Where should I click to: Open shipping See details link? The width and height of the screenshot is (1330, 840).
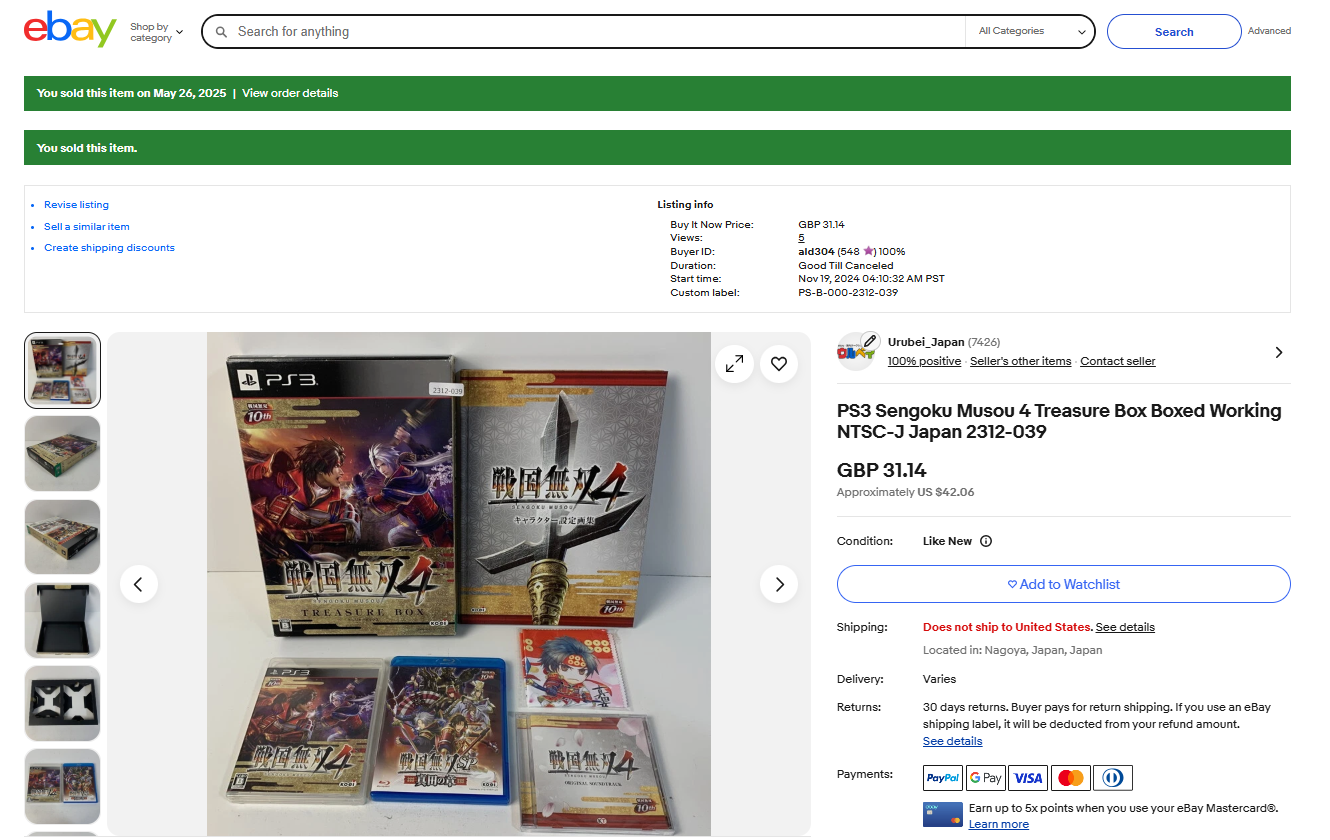click(1125, 627)
